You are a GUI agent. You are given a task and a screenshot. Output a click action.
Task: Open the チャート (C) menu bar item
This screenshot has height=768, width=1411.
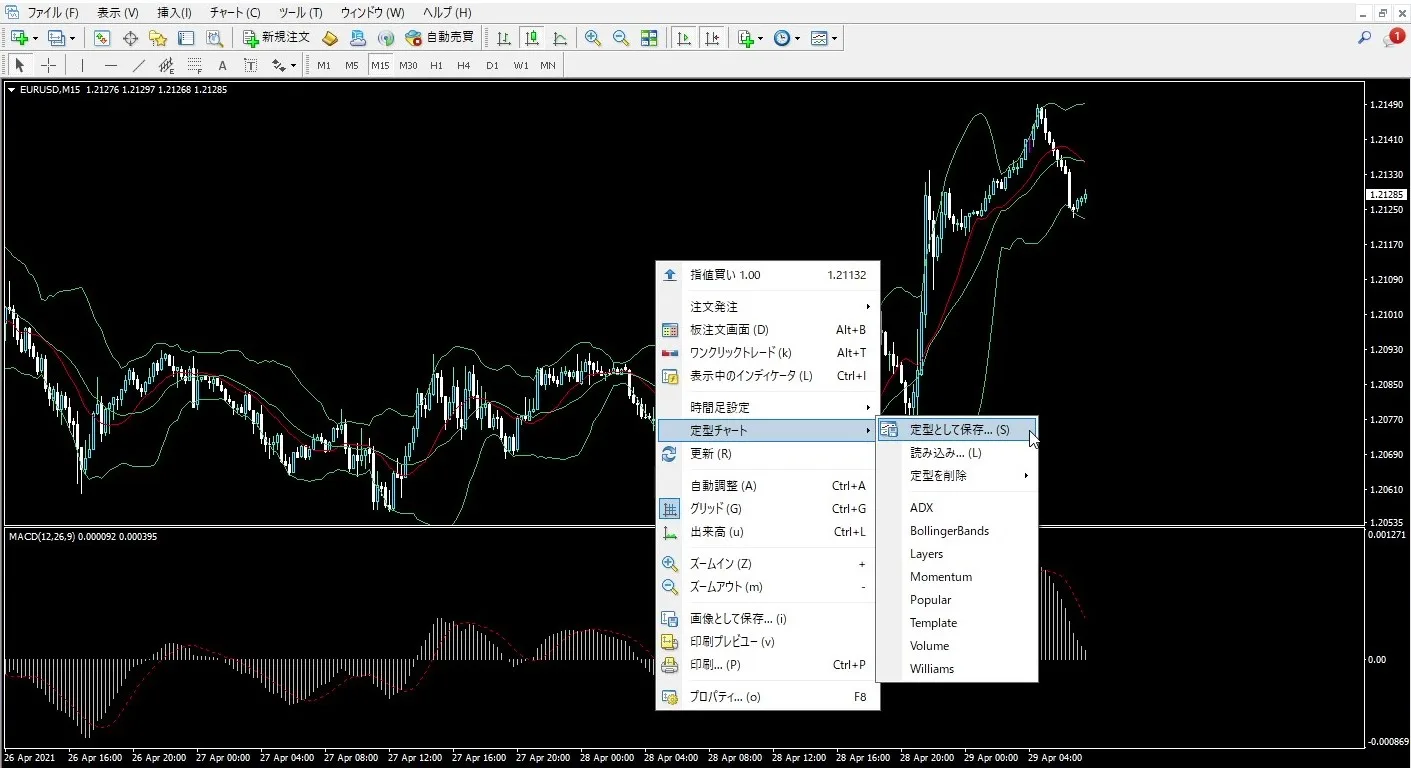(x=235, y=13)
